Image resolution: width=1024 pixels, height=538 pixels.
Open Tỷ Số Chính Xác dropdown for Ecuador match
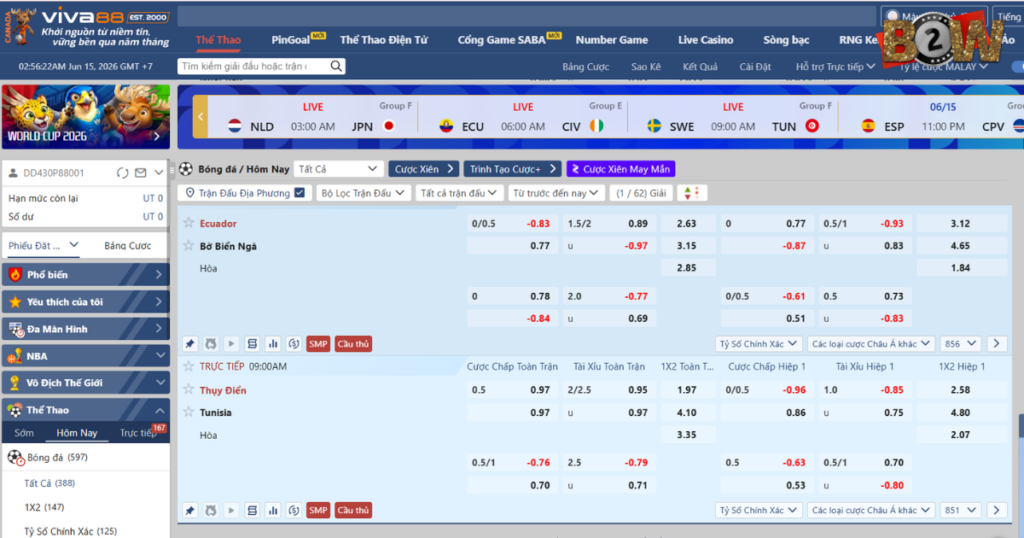(x=758, y=343)
